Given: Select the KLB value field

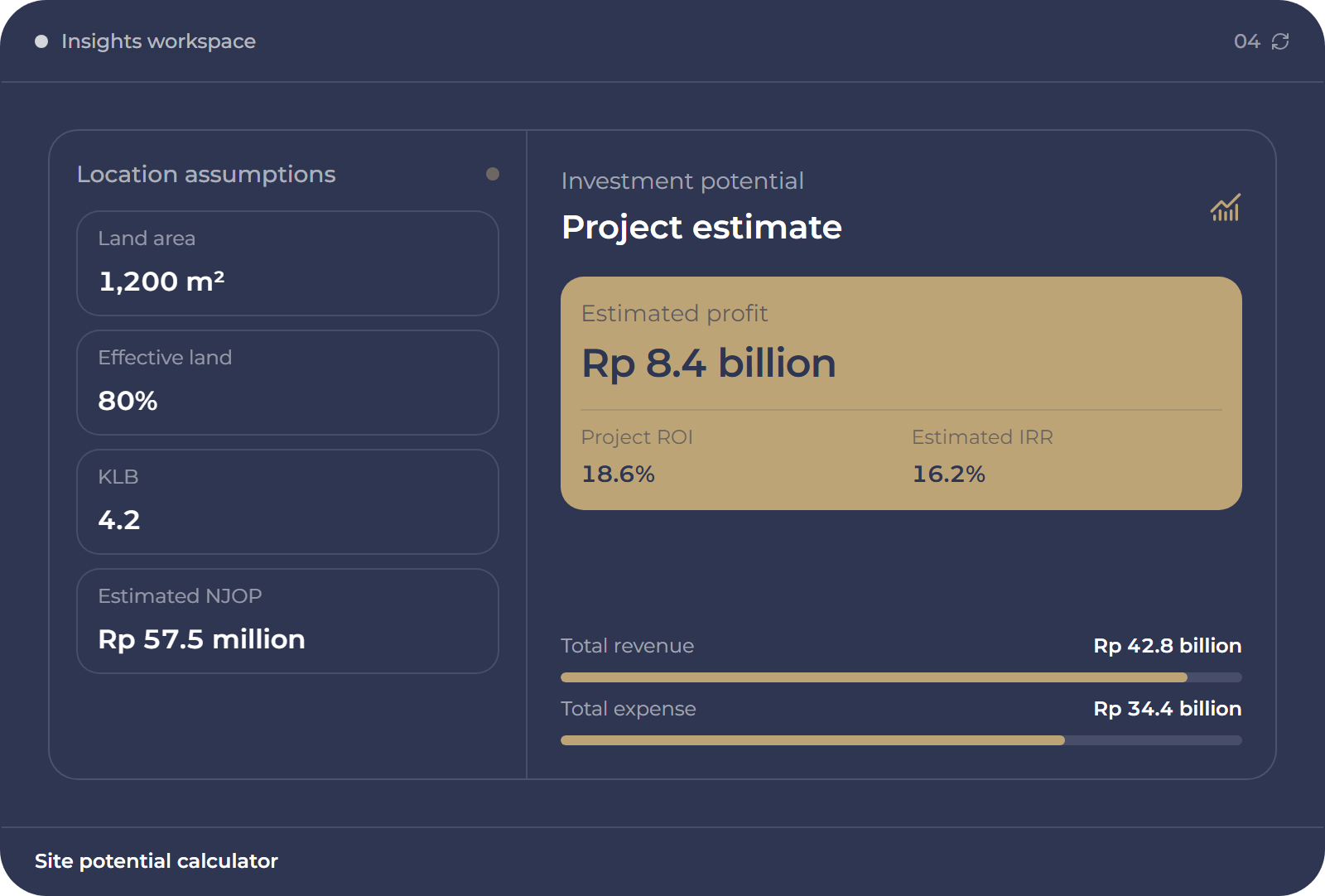Looking at the screenshot, I should click(287, 502).
